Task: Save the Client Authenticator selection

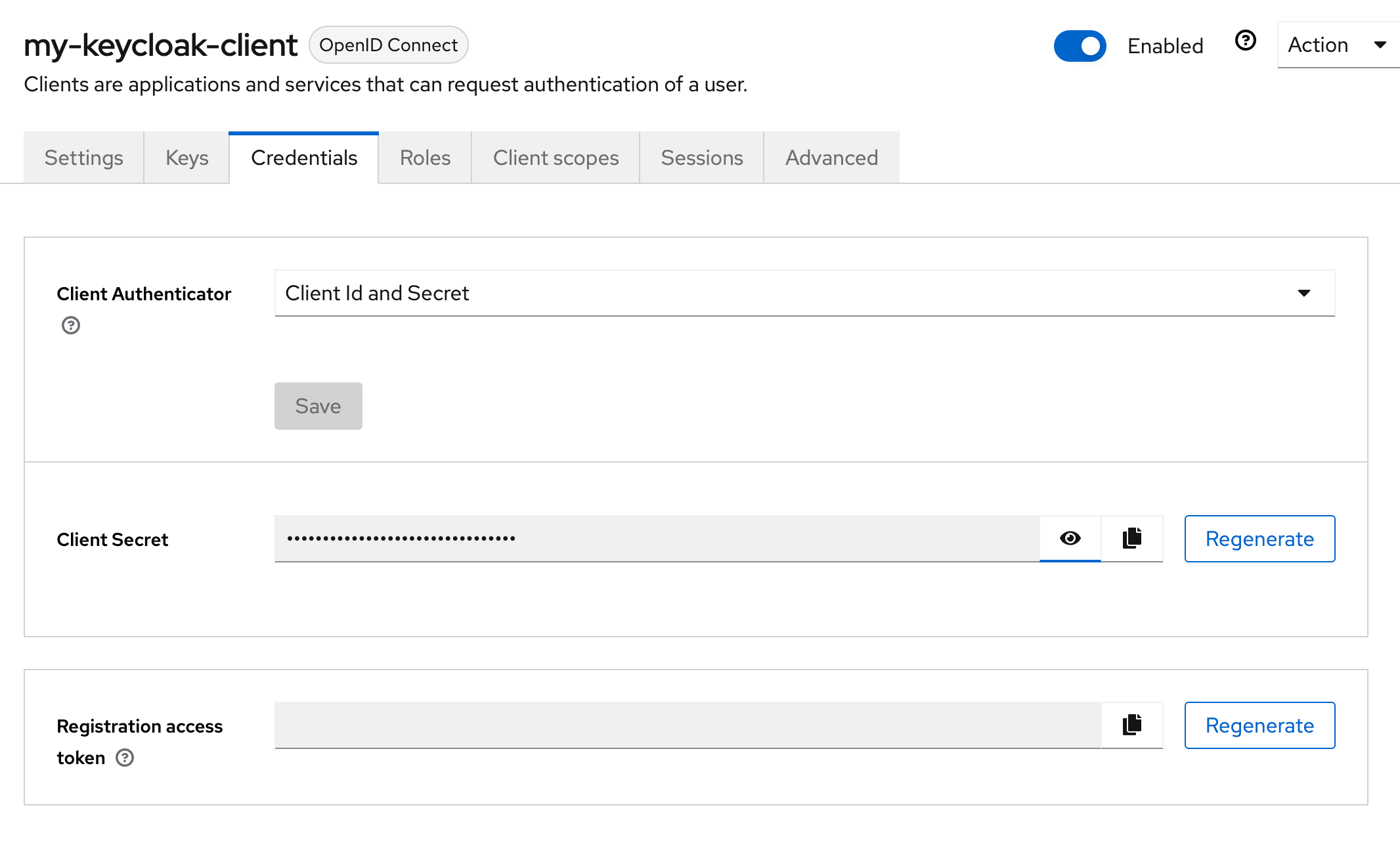Action: click(x=318, y=405)
